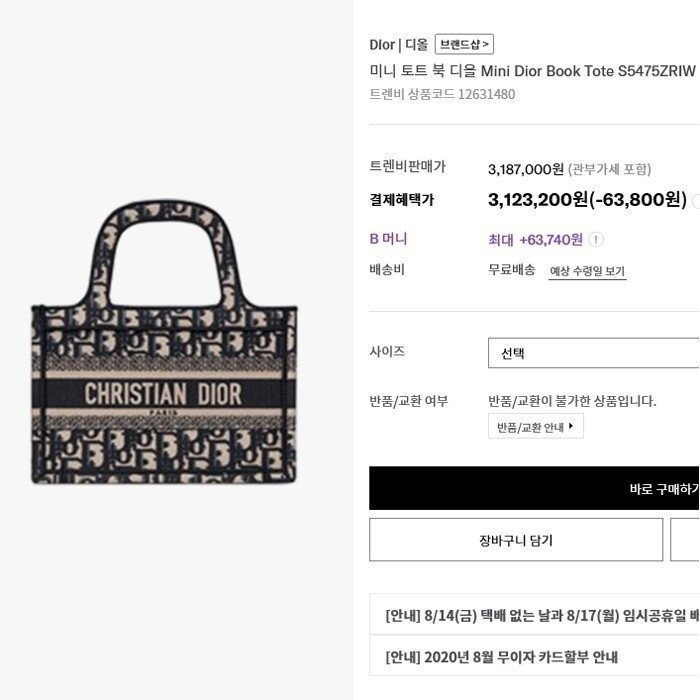
Task: Open the 반품/교환 안내 expander button
Action: (x=536, y=426)
